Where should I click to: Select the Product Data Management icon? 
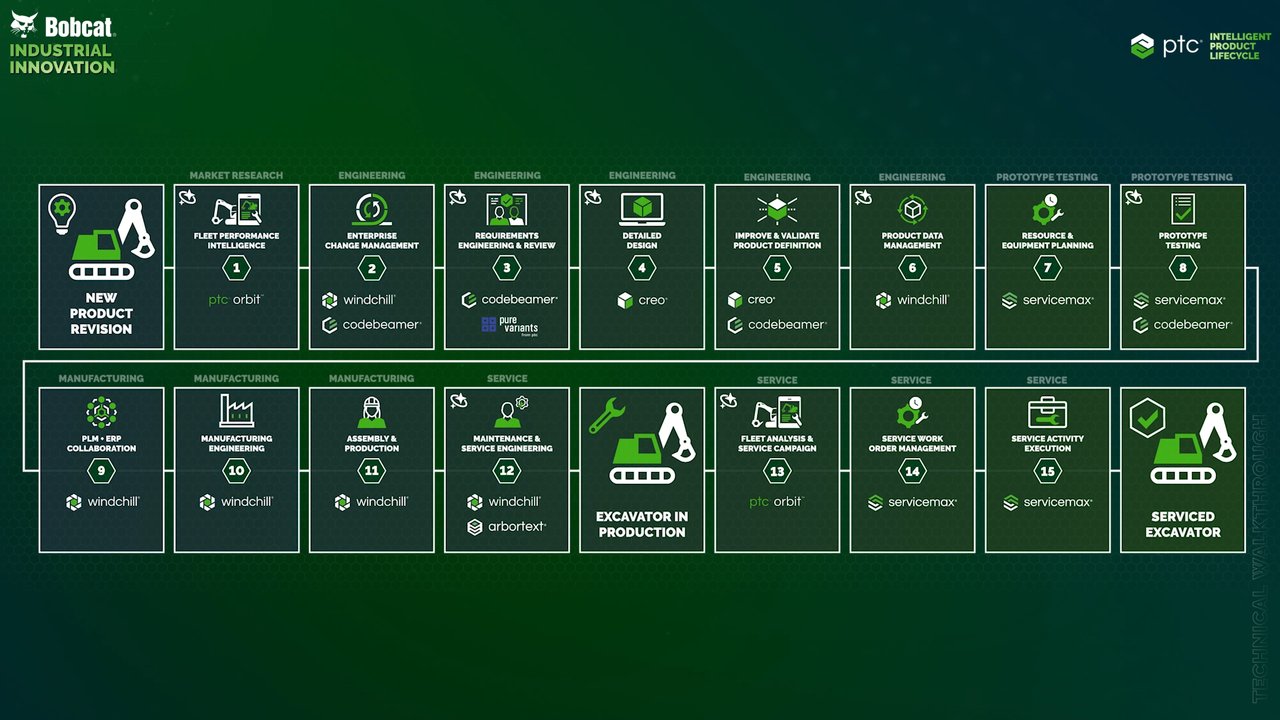pyautogui.click(x=912, y=209)
